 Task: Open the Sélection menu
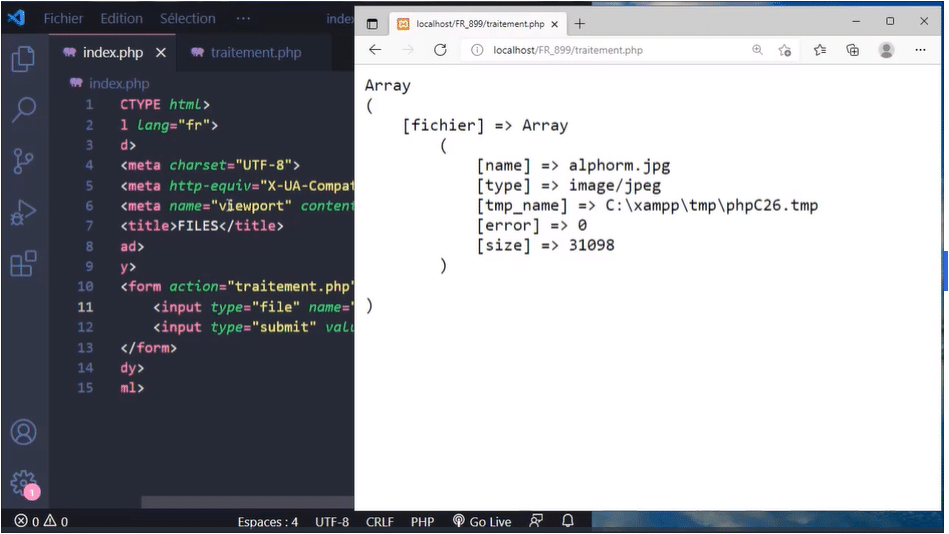188,19
